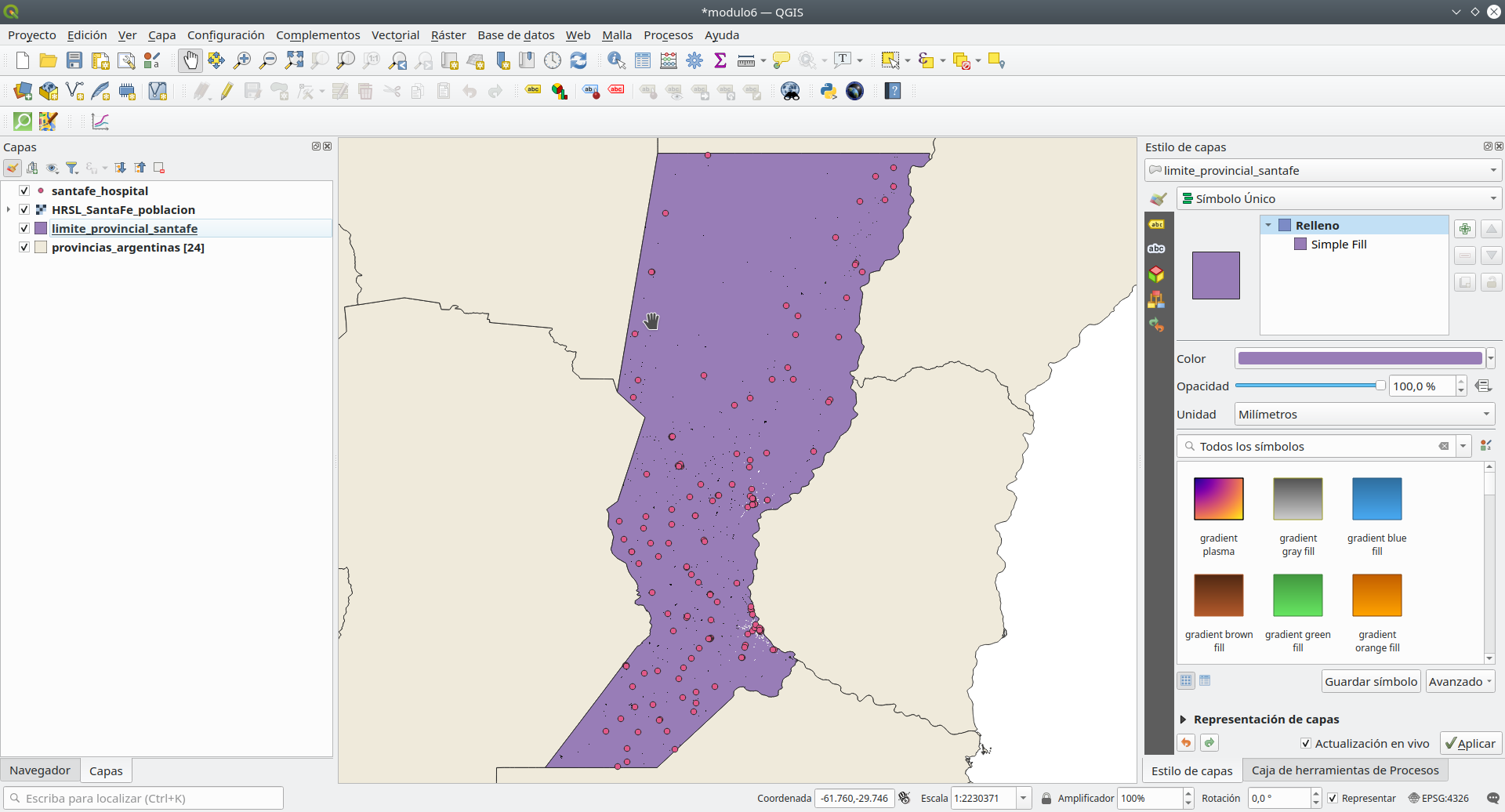
Task: Switch to Caja de herramientas de Procesos tab
Action: coord(1345,770)
